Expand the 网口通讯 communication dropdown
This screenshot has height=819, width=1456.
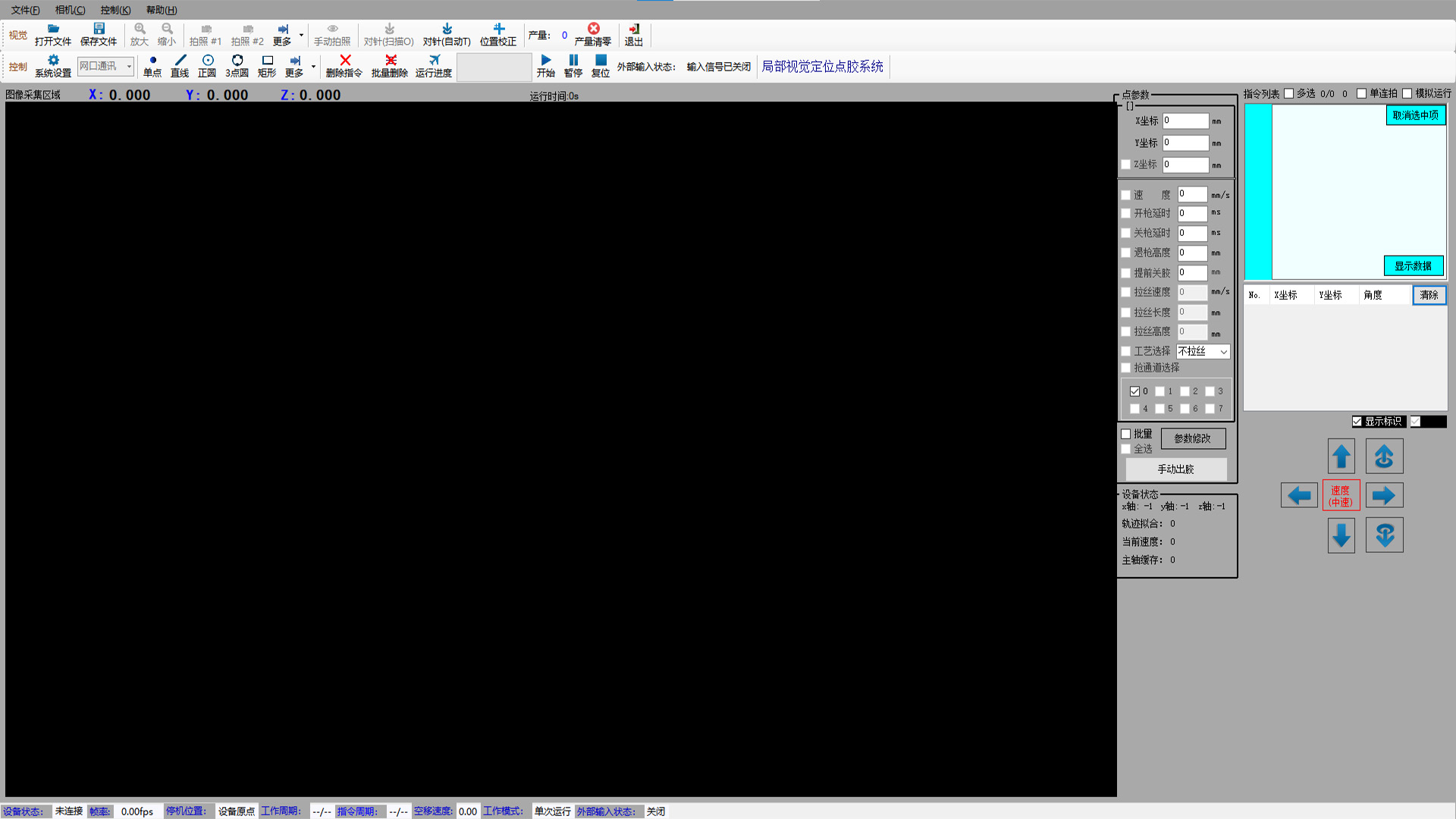(x=128, y=67)
